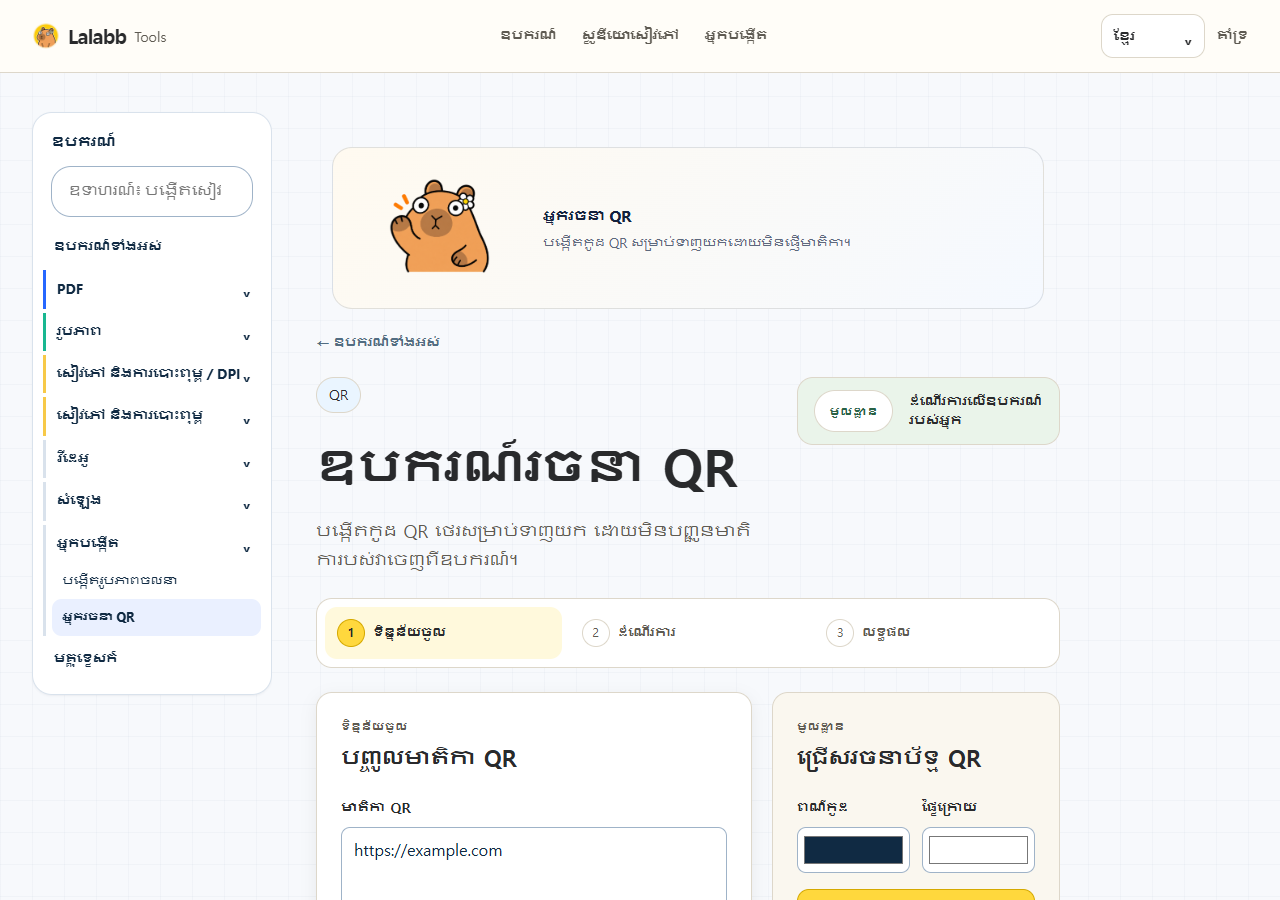The height and width of the screenshot is (900, 1280).
Task: Click the មូលដ្ឋាន pill in the green badge
Action: [853, 411]
